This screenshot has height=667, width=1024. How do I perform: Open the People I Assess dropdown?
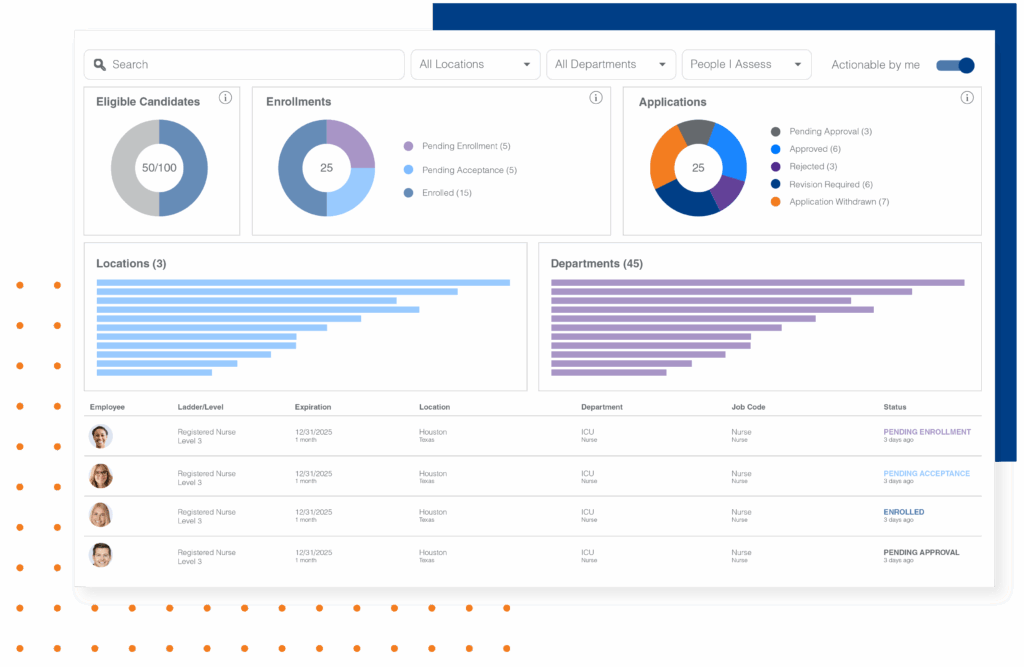[x=746, y=64]
